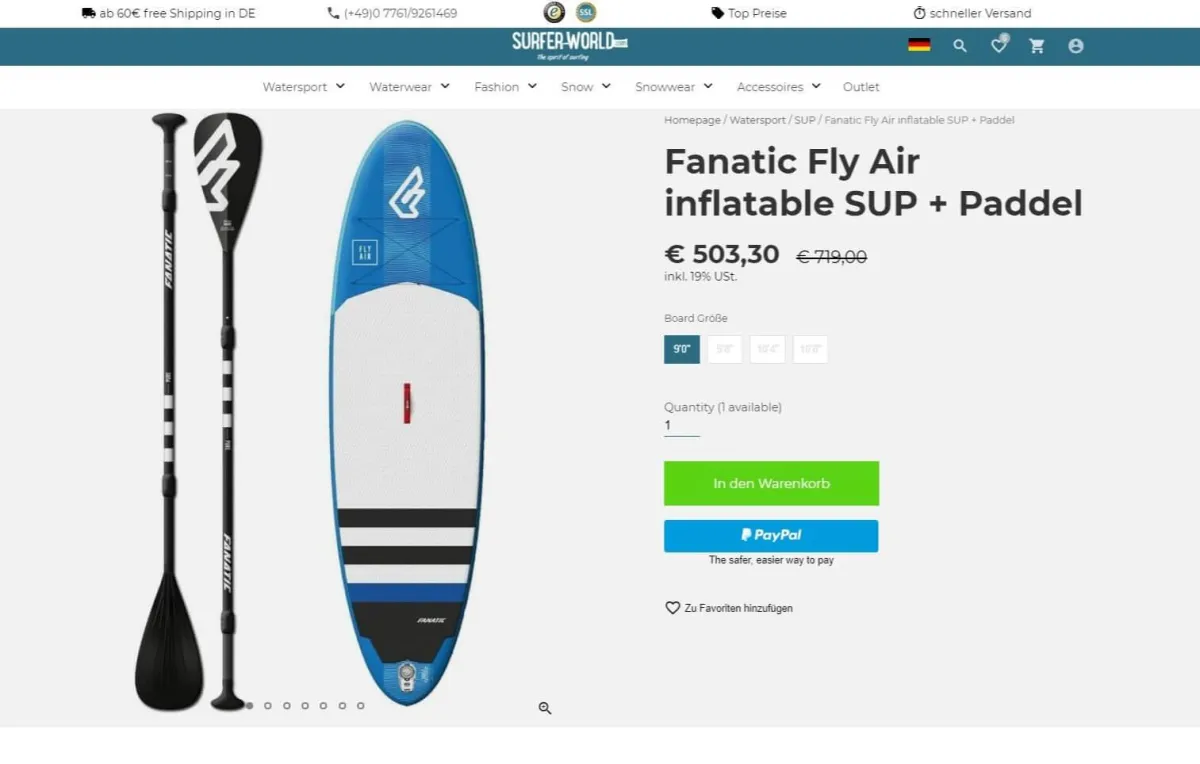Open the user account icon
The width and height of the screenshot is (1200, 764).
[x=1075, y=46]
